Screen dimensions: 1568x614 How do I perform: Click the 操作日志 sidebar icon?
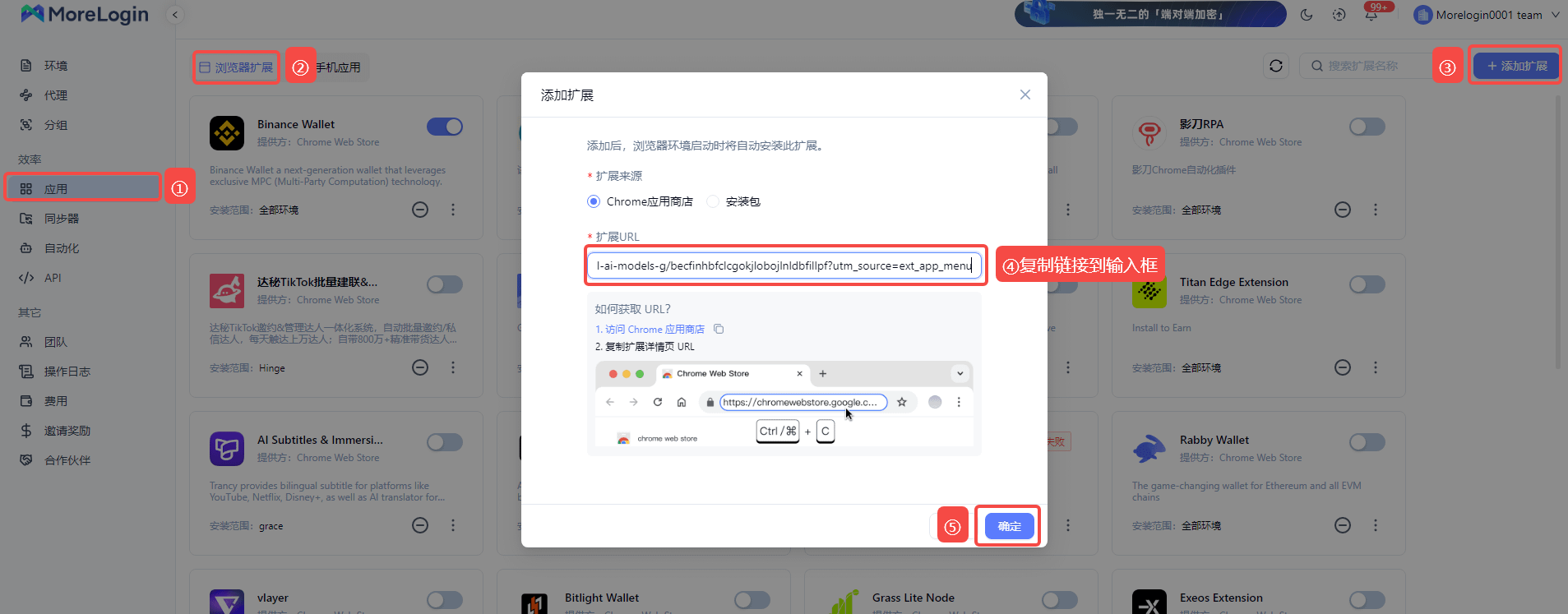pos(26,372)
